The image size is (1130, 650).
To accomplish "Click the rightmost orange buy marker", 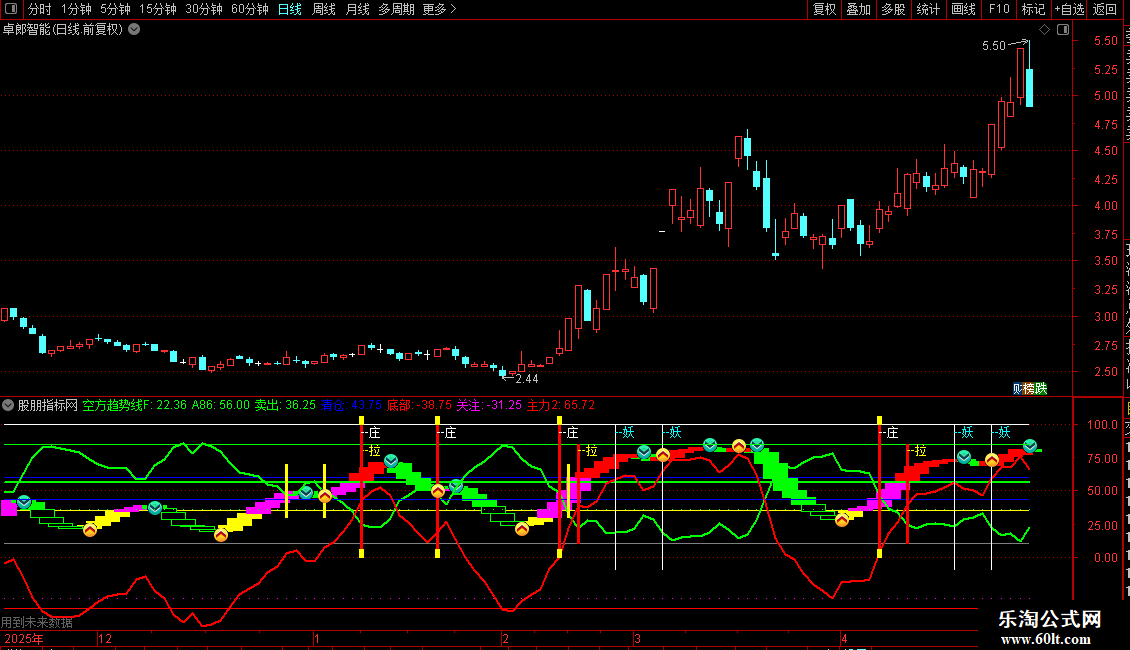I will tap(992, 460).
